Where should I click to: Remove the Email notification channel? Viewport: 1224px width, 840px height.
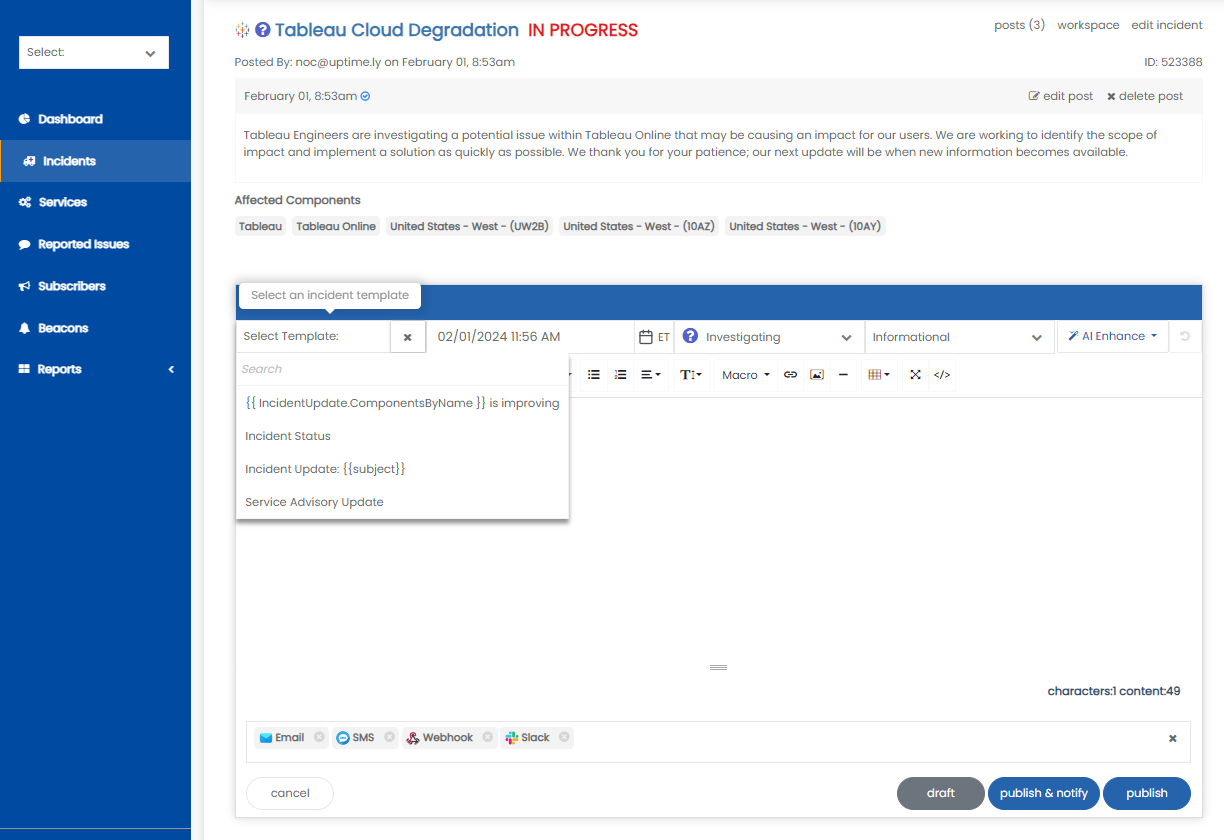[319, 737]
